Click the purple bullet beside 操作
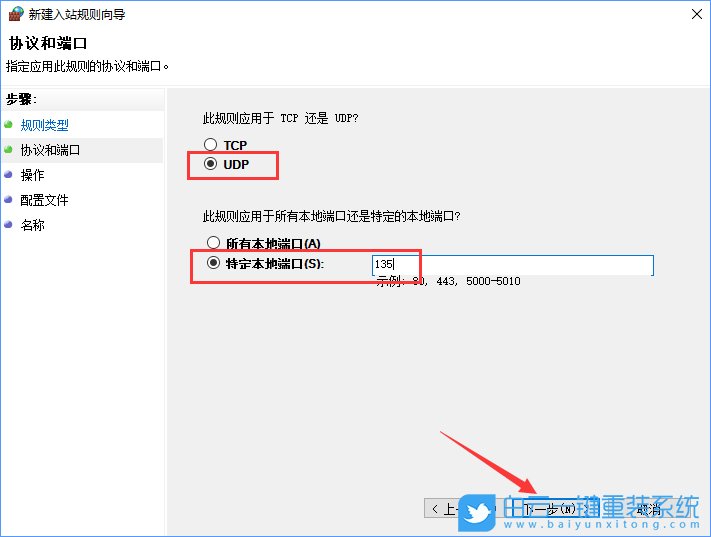This screenshot has width=711, height=537. point(8,174)
